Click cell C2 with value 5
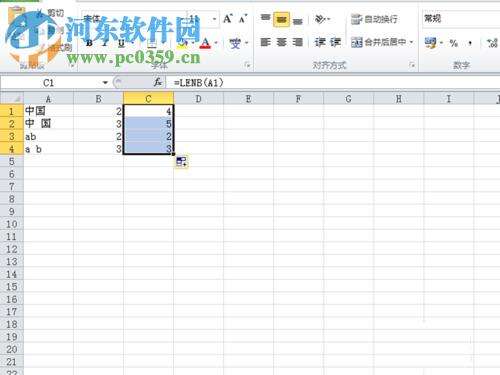The image size is (500, 375). (148, 124)
